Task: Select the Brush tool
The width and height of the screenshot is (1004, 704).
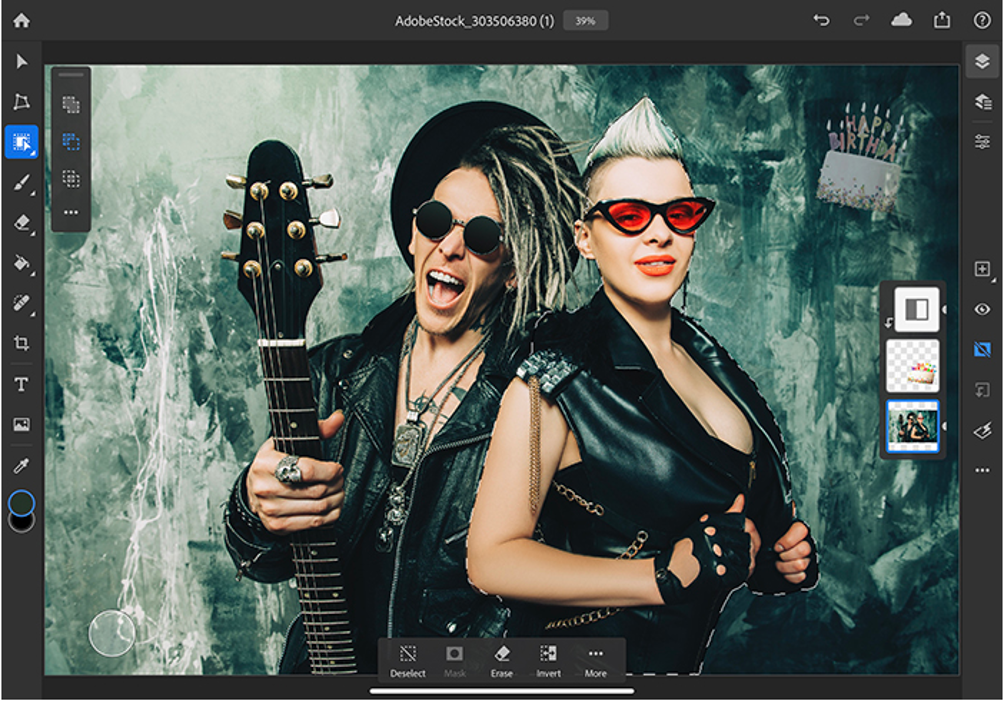Action: click(x=21, y=182)
